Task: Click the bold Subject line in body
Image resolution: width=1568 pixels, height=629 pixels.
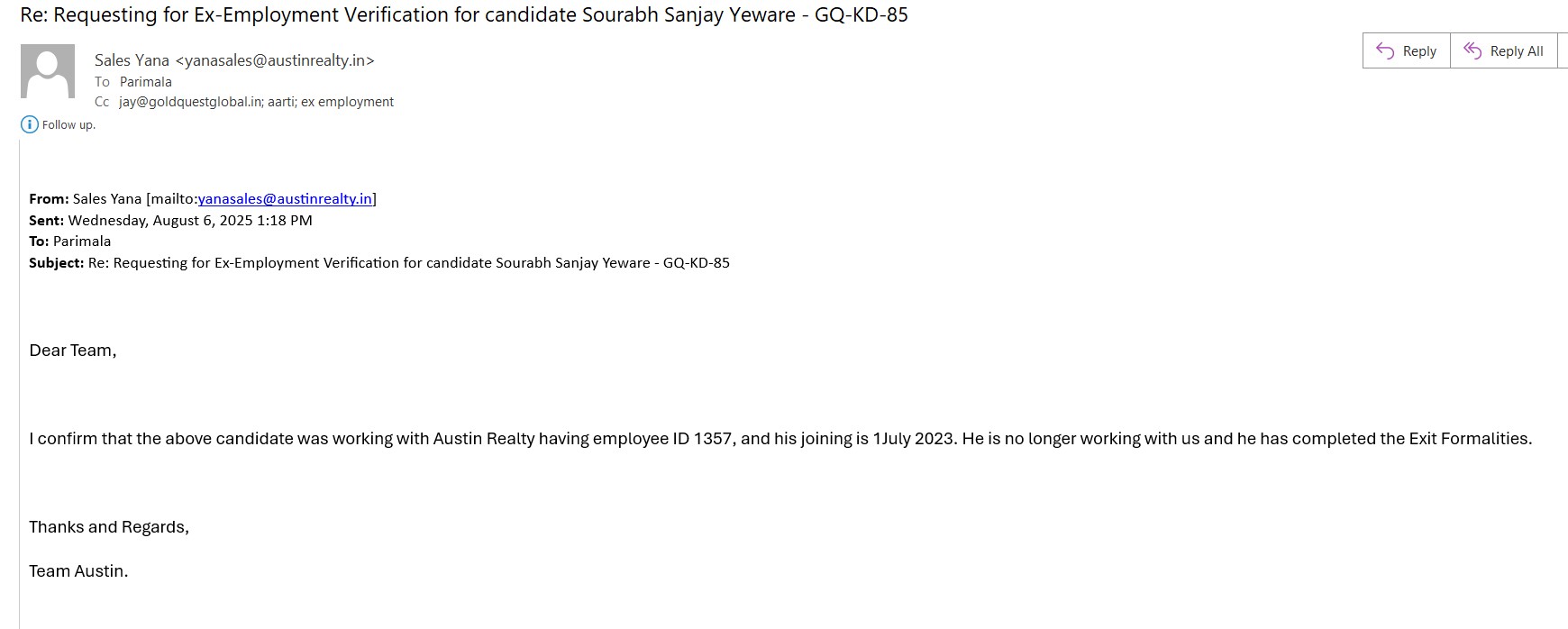Action: 378,263
